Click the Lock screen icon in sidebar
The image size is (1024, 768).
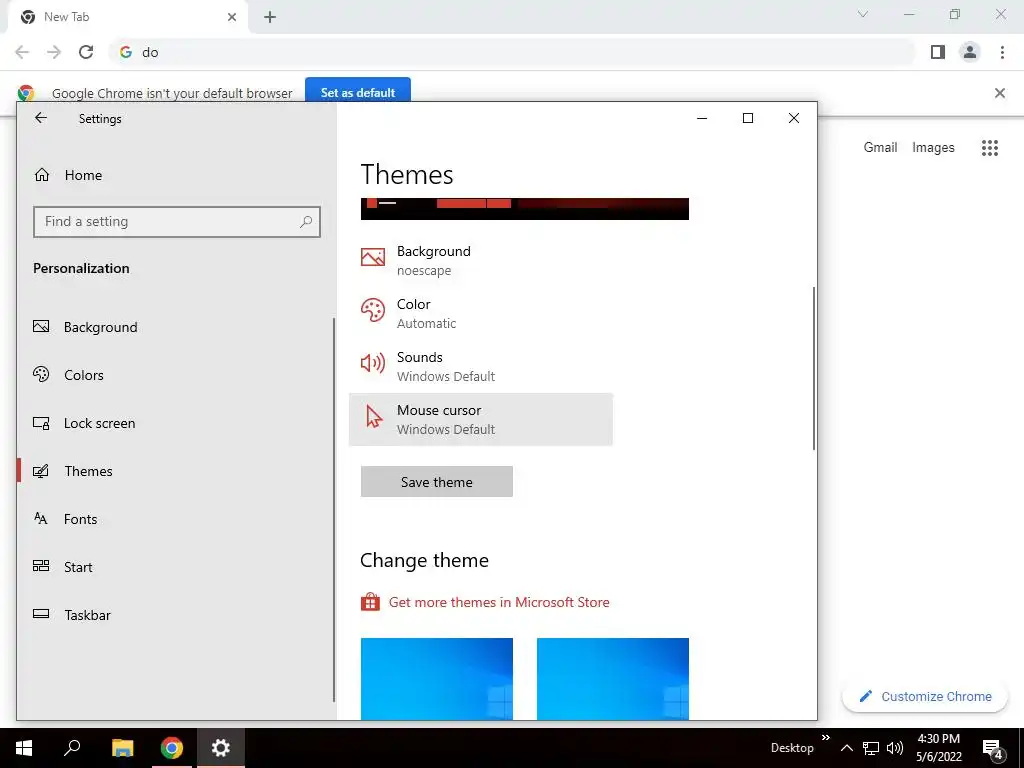coord(41,423)
